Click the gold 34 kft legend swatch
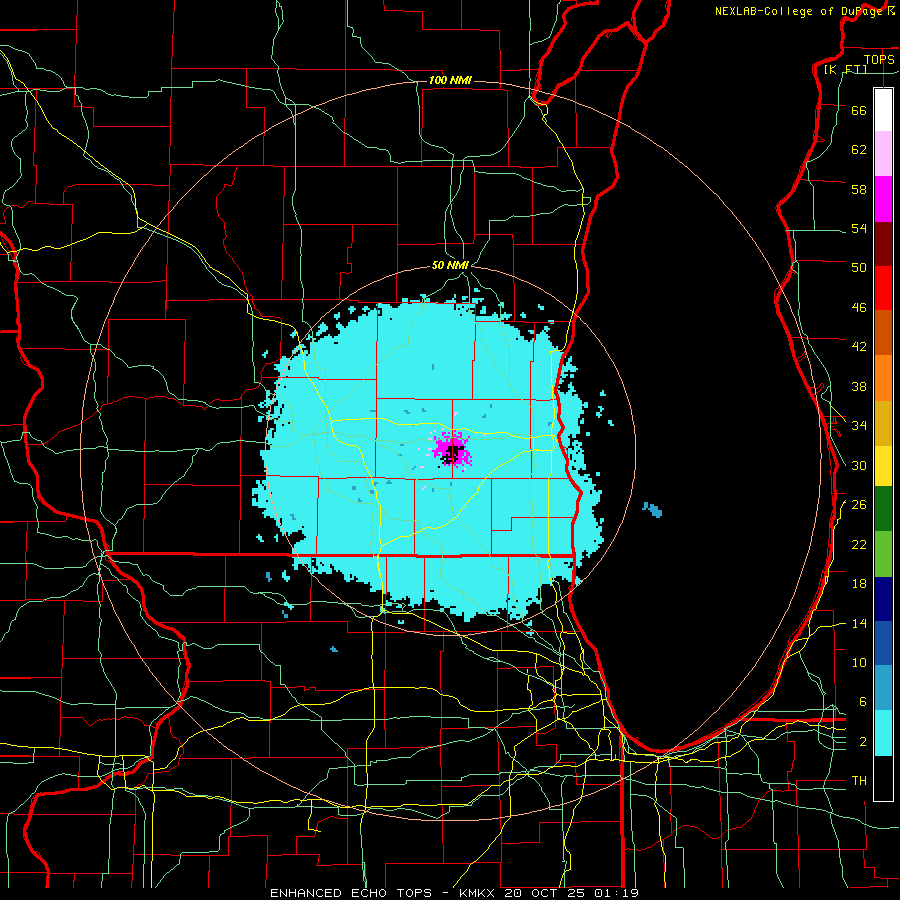Image resolution: width=900 pixels, height=900 pixels. pos(883,423)
